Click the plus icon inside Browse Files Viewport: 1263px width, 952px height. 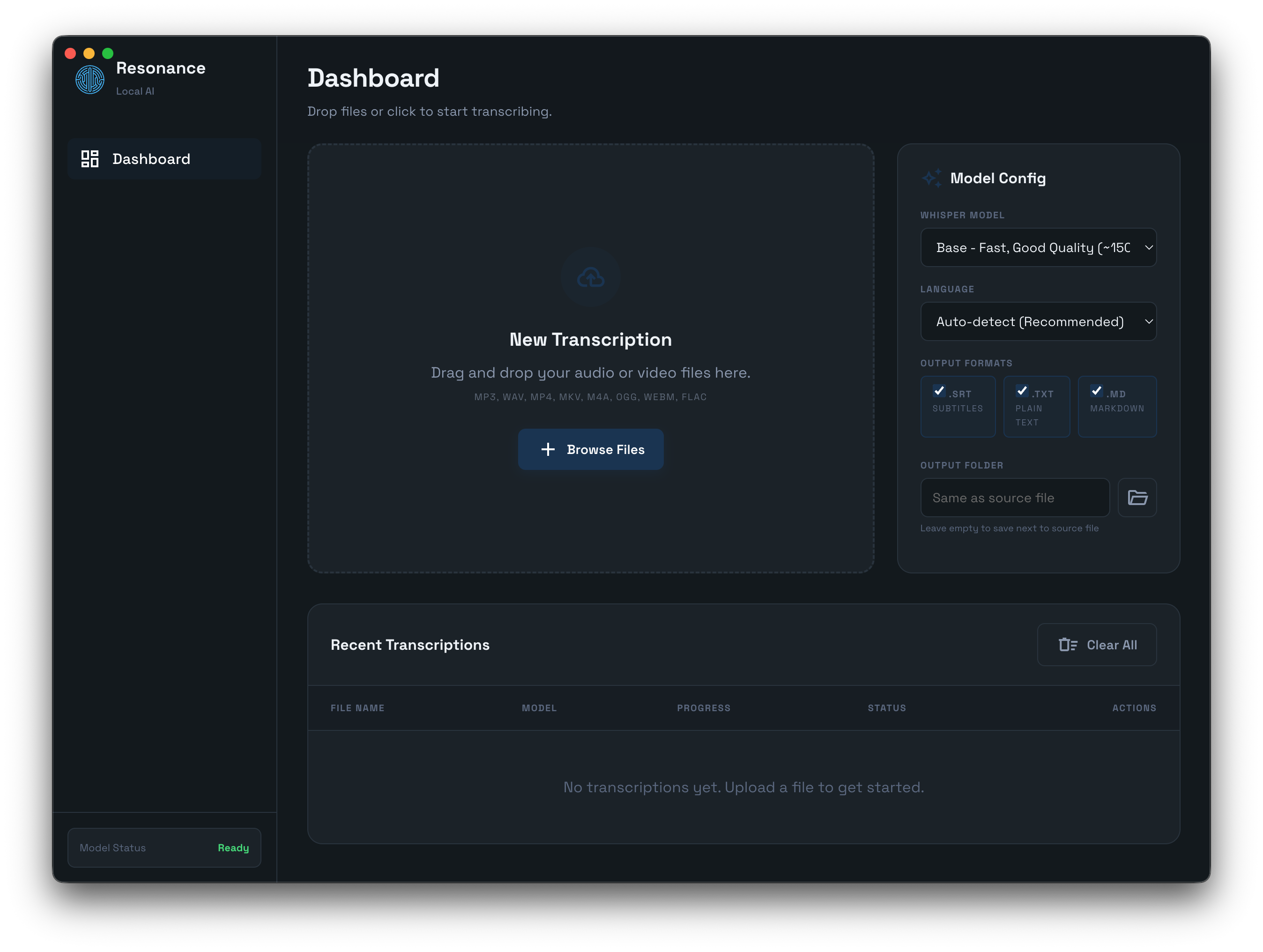(x=548, y=449)
